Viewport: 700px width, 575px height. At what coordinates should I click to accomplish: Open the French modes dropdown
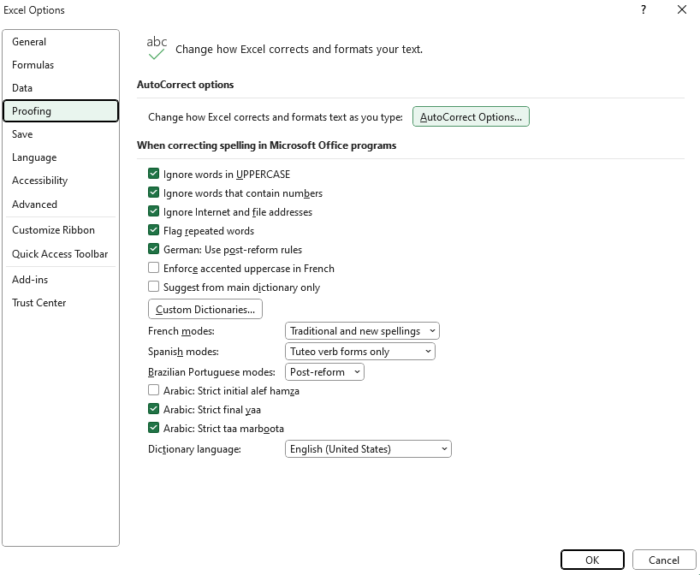click(x=362, y=331)
